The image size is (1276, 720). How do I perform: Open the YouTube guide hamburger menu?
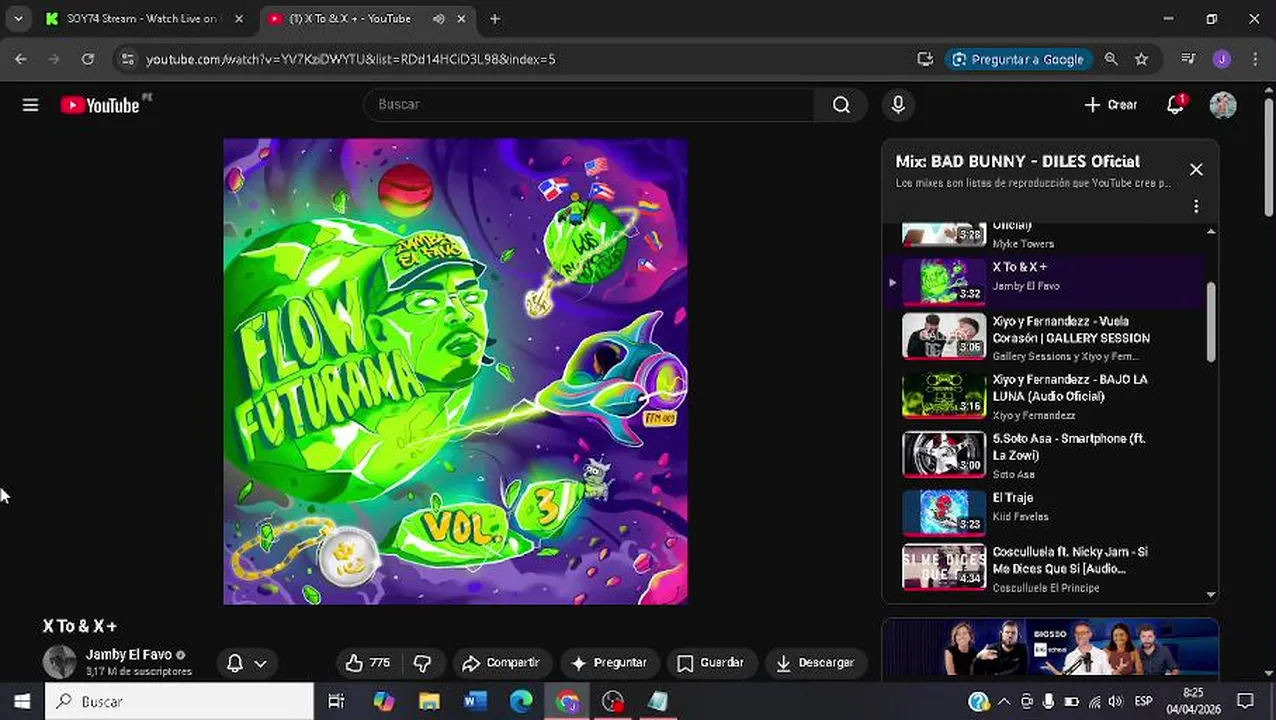pos(30,105)
